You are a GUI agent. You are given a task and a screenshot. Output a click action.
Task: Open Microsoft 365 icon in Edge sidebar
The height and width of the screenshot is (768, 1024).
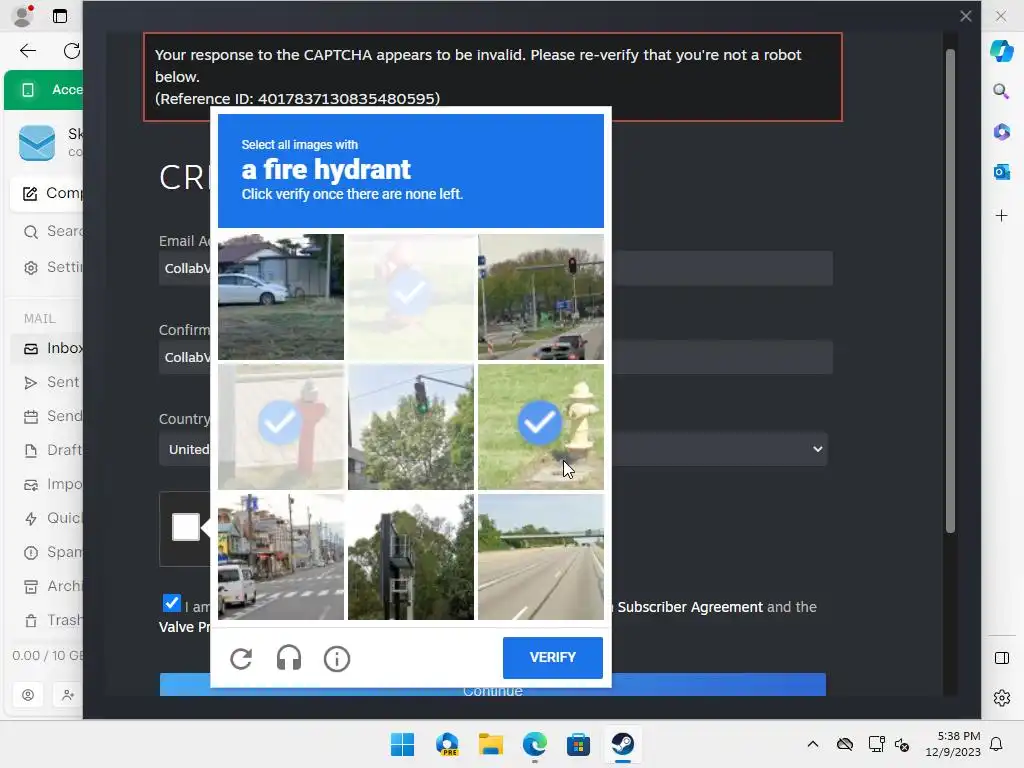pos(1001,131)
